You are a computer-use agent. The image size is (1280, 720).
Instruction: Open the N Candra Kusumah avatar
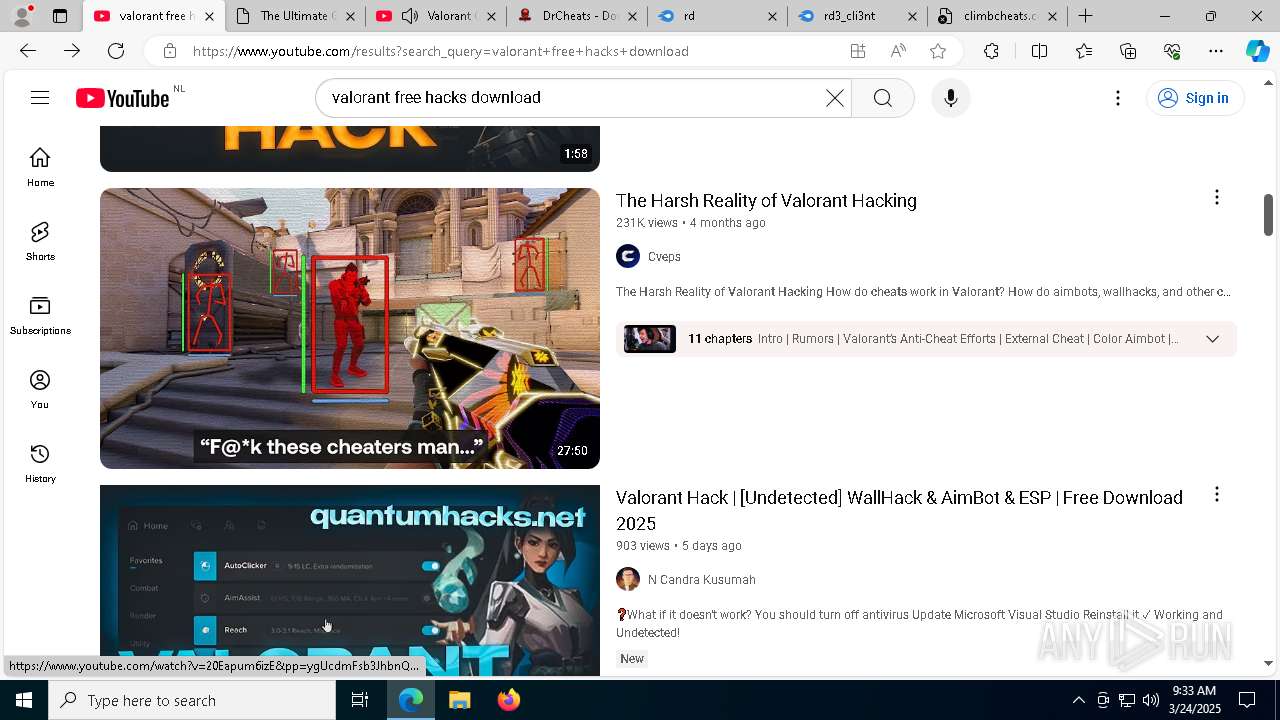pyautogui.click(x=628, y=580)
